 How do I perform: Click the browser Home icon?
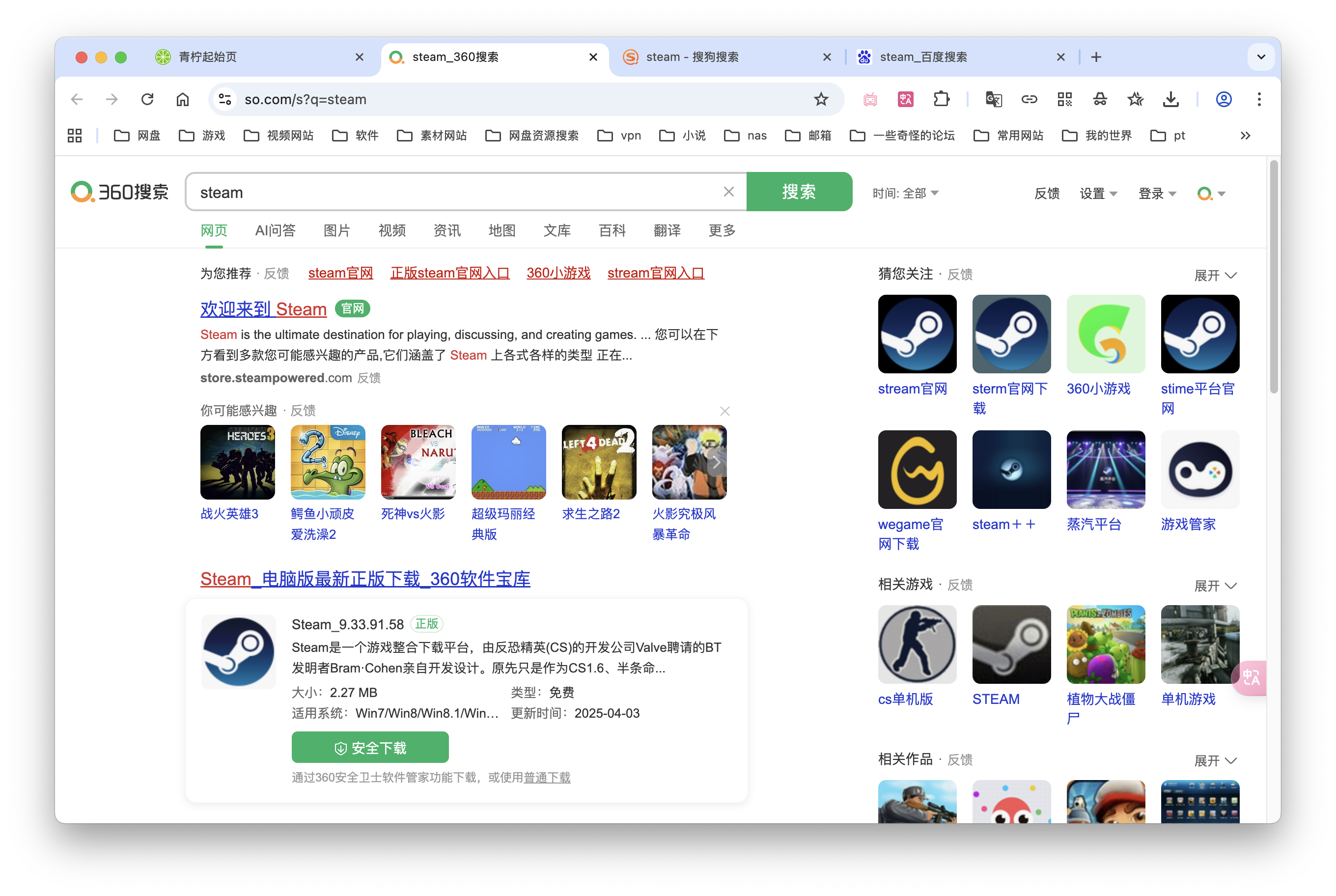pyautogui.click(x=183, y=99)
